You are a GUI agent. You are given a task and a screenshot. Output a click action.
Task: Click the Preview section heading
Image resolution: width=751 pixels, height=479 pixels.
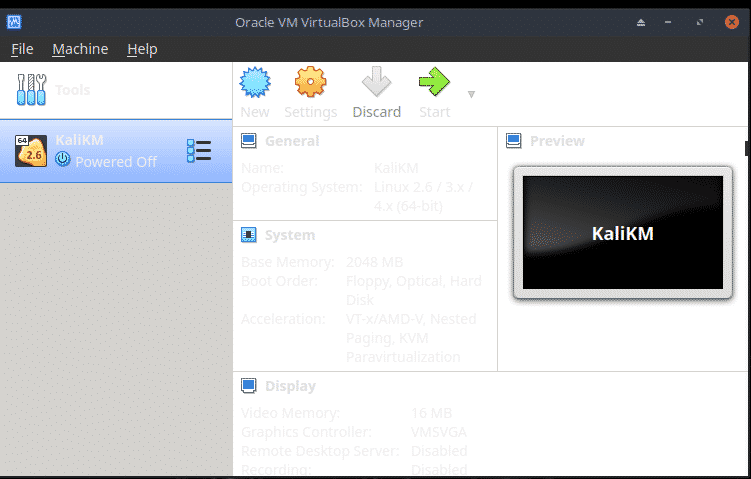click(x=557, y=141)
